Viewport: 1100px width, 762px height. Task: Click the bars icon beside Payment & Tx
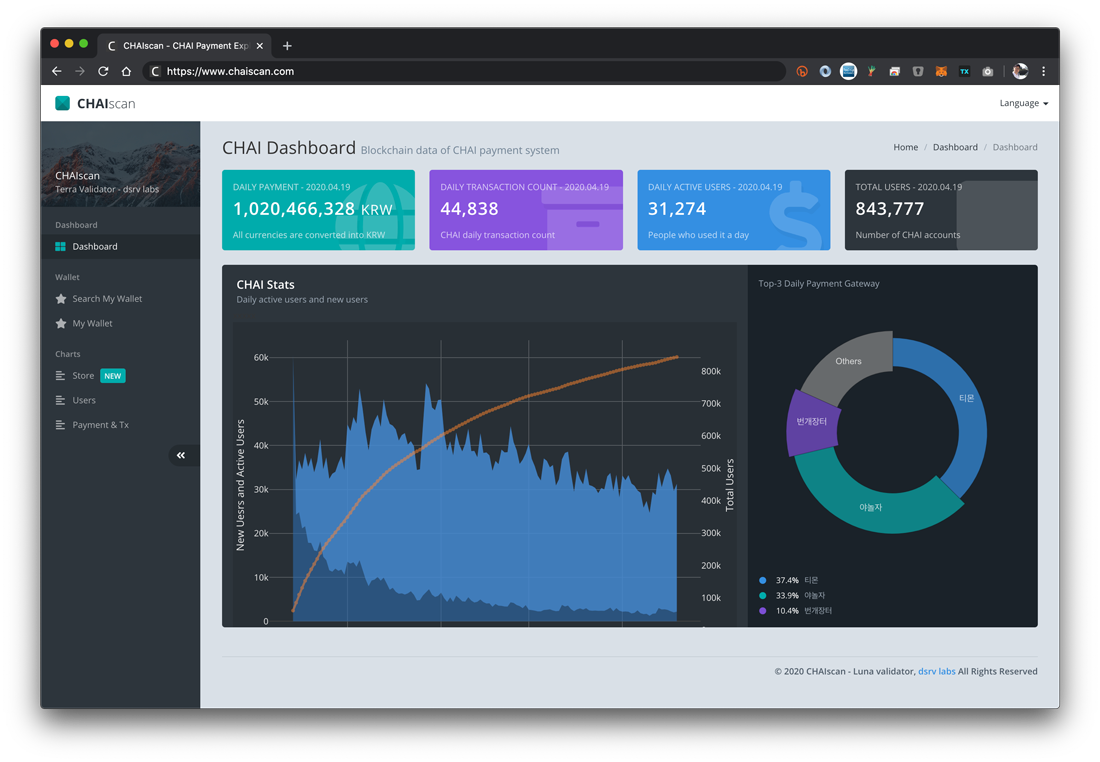(x=60, y=425)
